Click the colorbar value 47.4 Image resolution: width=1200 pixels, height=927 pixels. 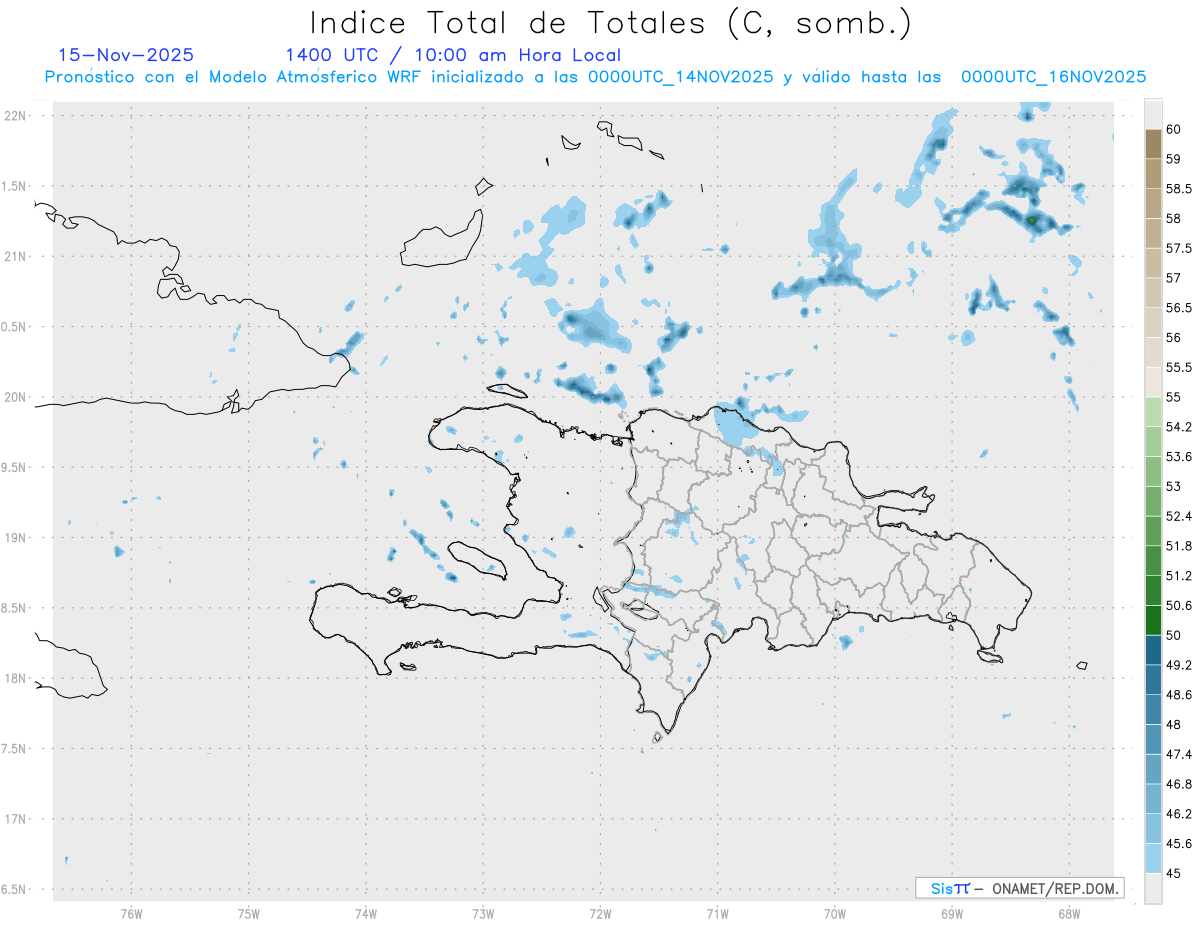pos(1179,754)
